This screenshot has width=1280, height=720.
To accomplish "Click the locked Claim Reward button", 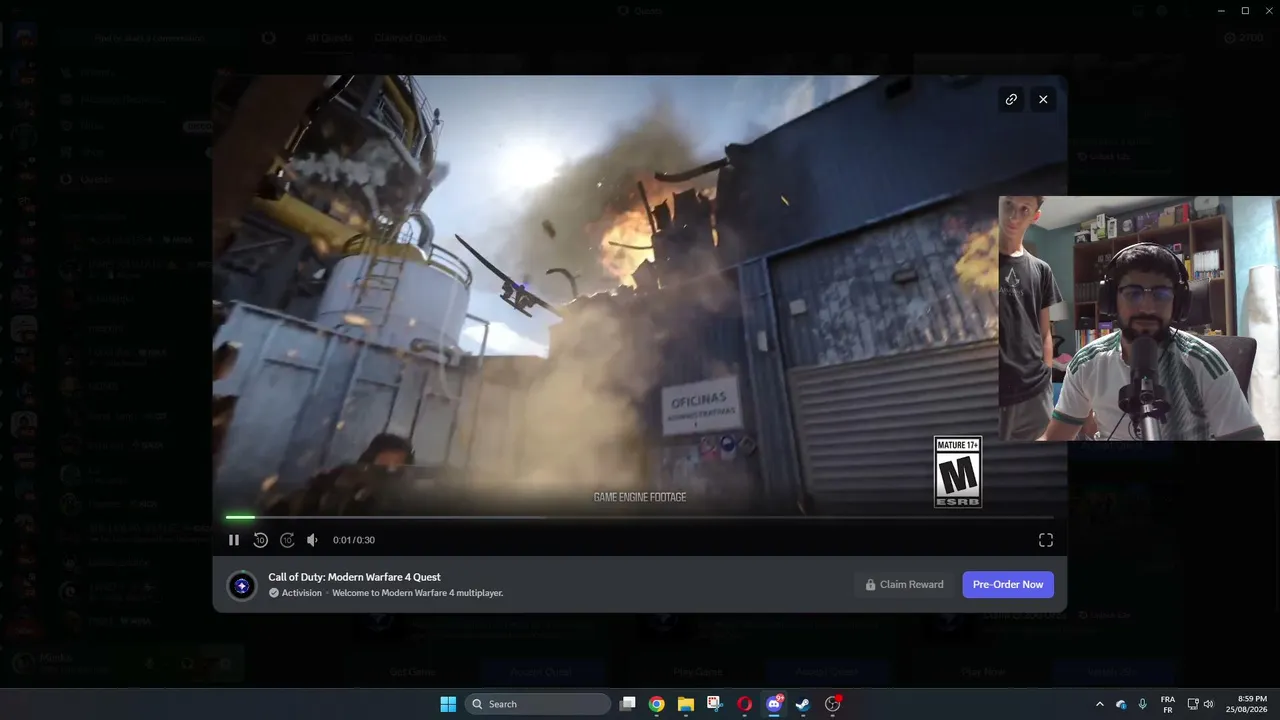I will [904, 585].
